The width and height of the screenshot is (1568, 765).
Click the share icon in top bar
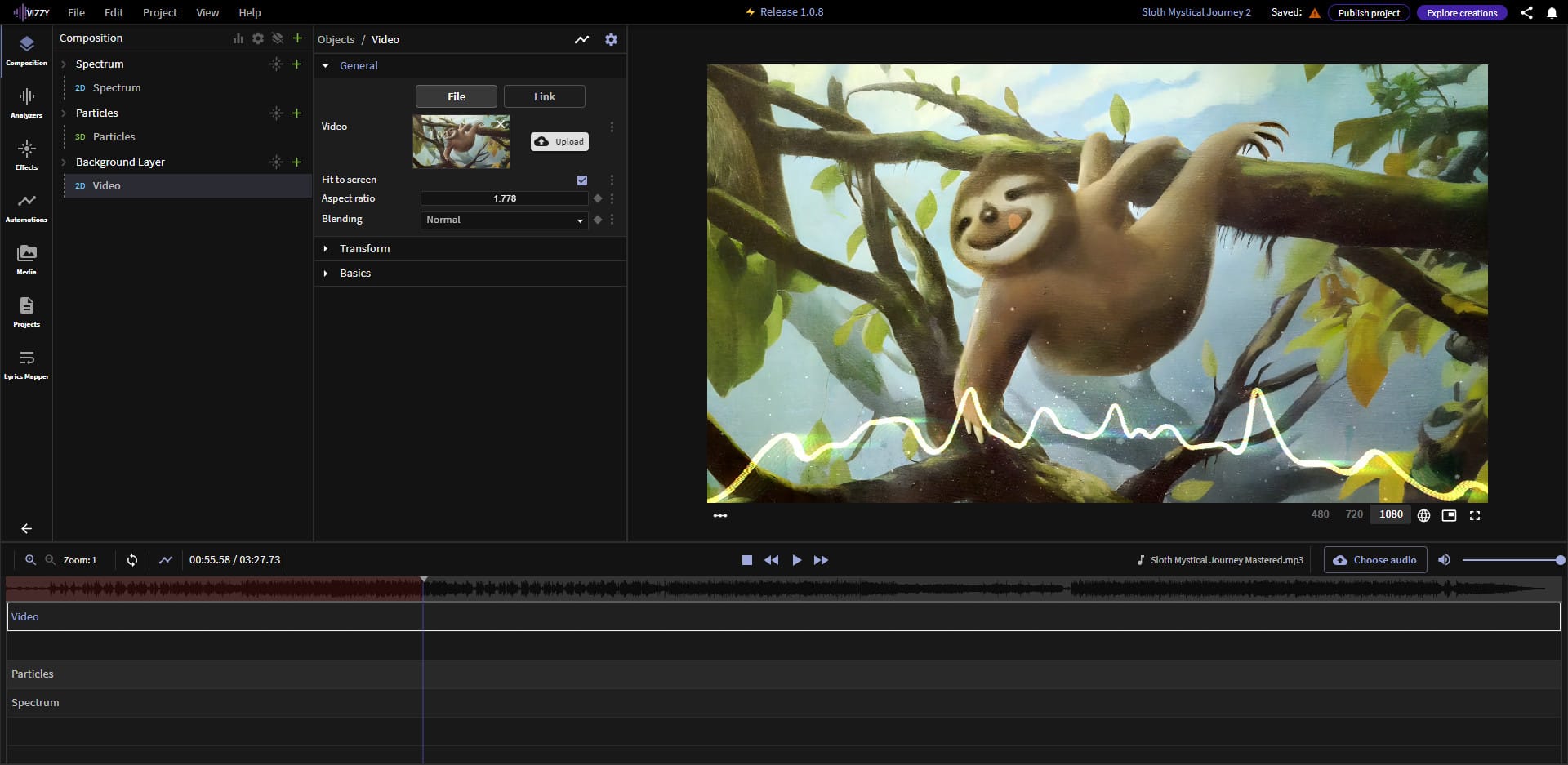(x=1526, y=12)
